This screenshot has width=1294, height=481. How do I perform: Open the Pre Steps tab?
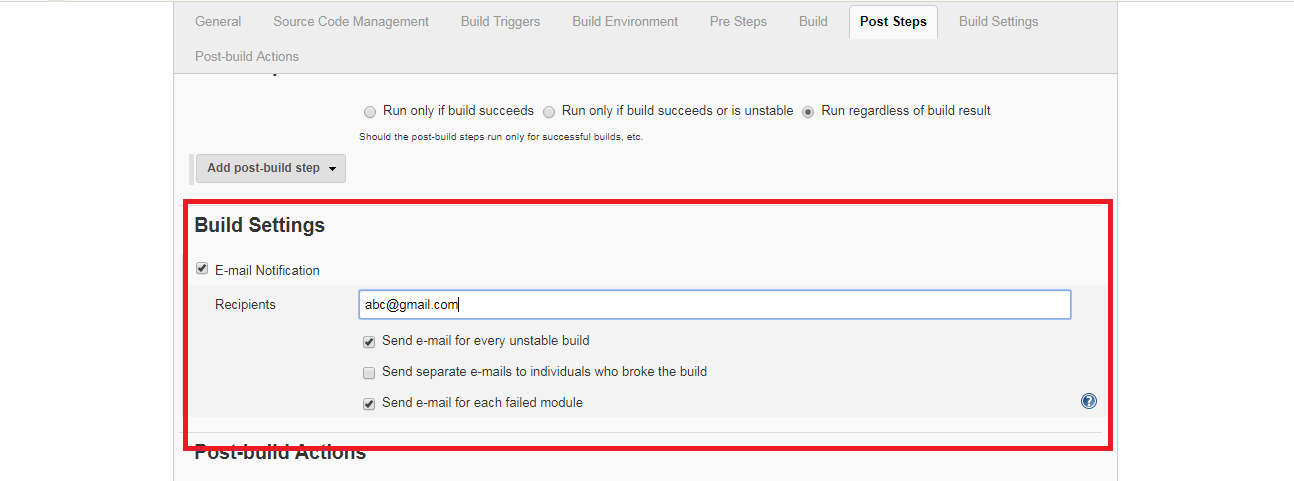click(738, 21)
